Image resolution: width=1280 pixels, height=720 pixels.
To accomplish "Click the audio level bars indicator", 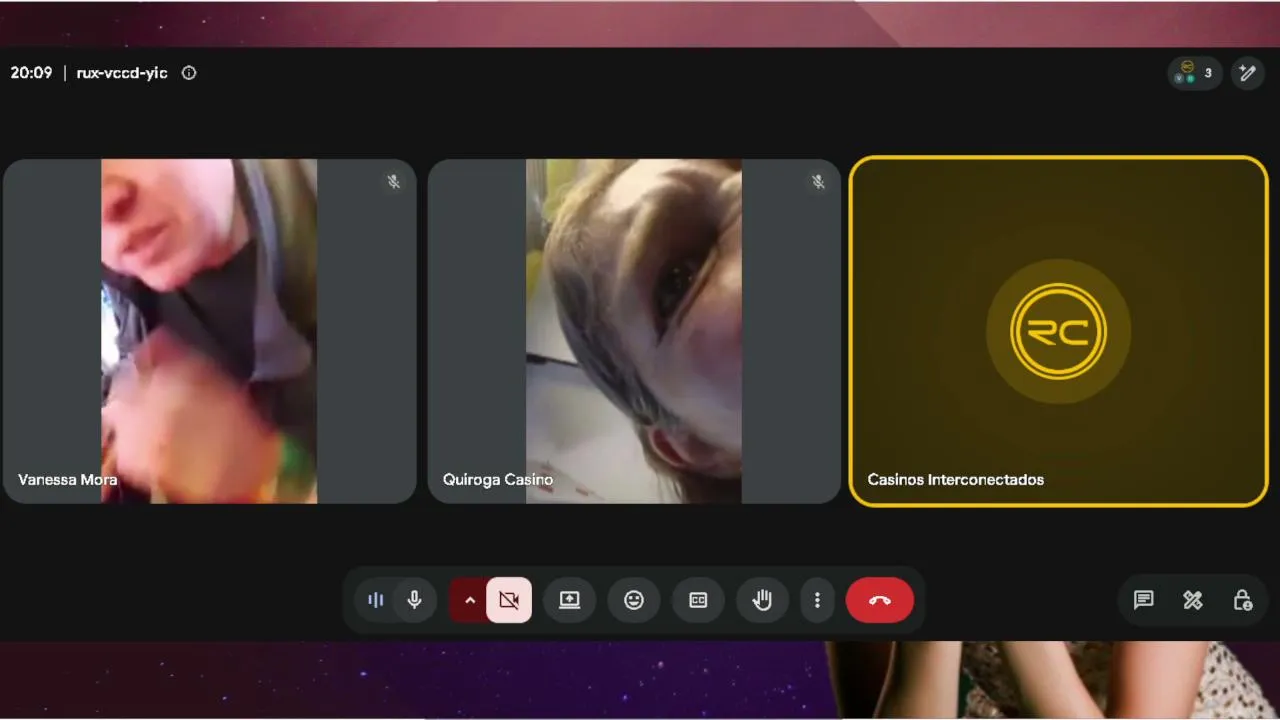I will click(376, 600).
